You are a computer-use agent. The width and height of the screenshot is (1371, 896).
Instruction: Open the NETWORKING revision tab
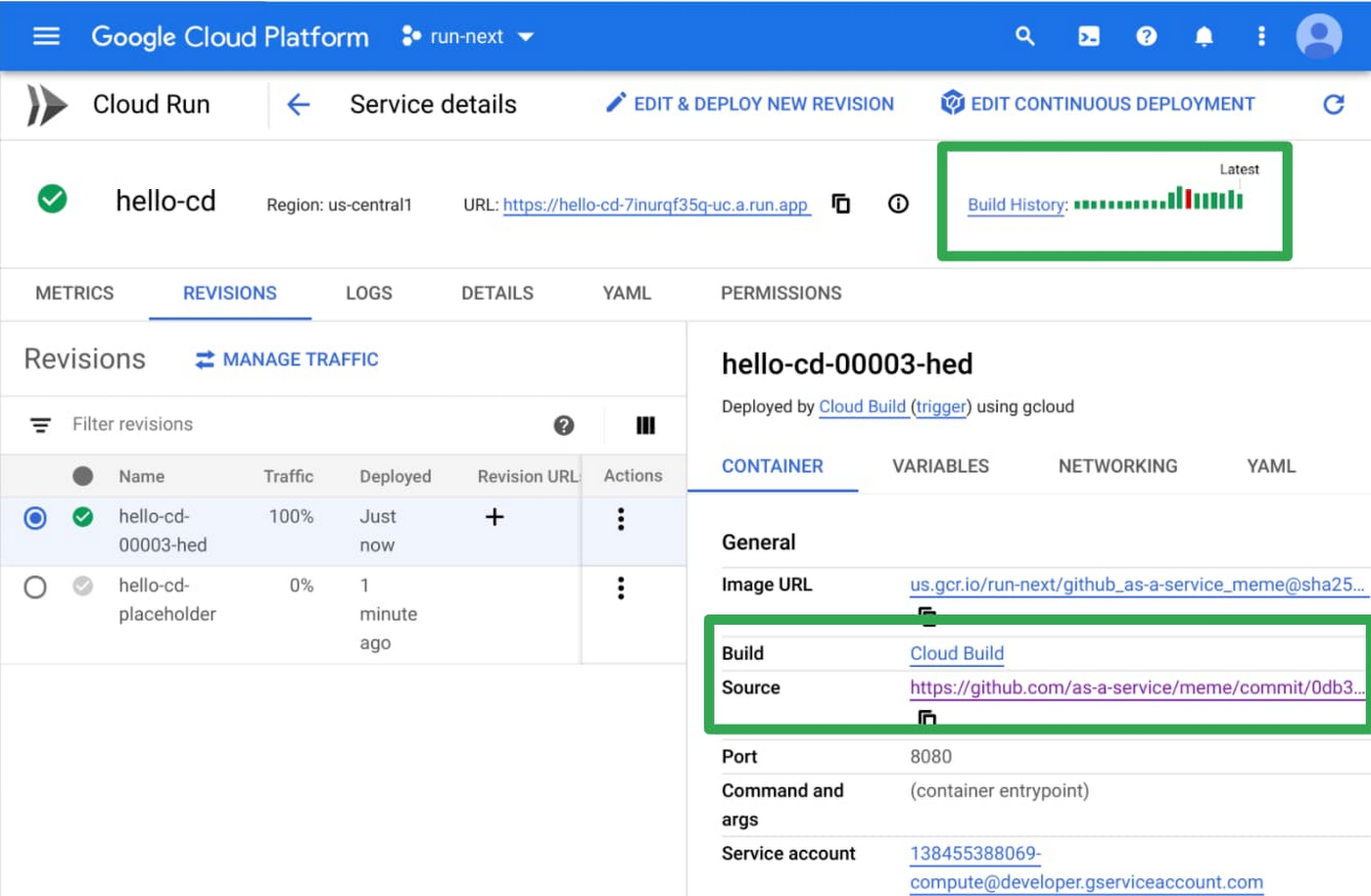tap(1118, 466)
